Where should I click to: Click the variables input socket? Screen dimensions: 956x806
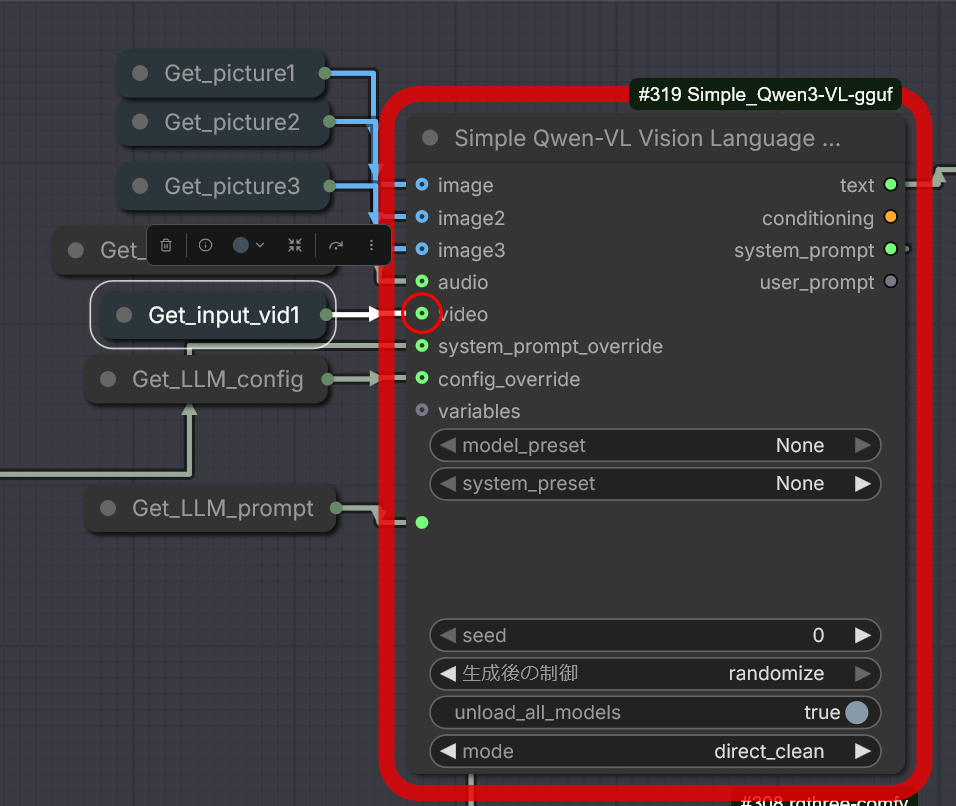[x=422, y=410]
